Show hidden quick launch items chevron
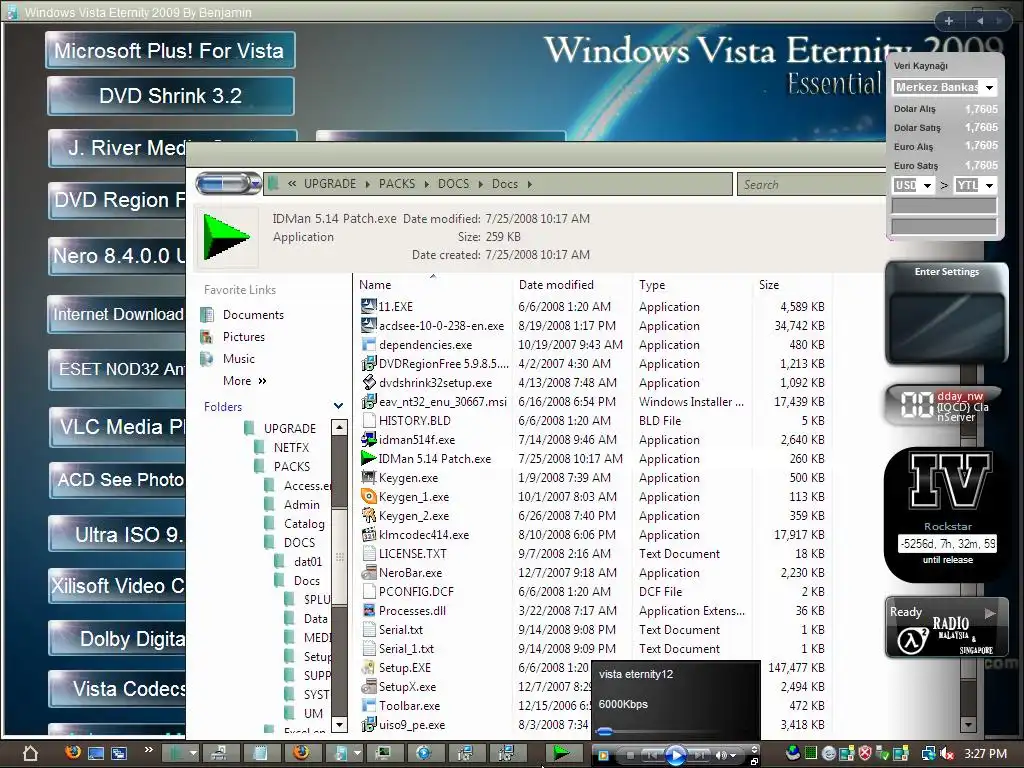The width and height of the screenshot is (1024, 768). pyautogui.click(x=148, y=749)
